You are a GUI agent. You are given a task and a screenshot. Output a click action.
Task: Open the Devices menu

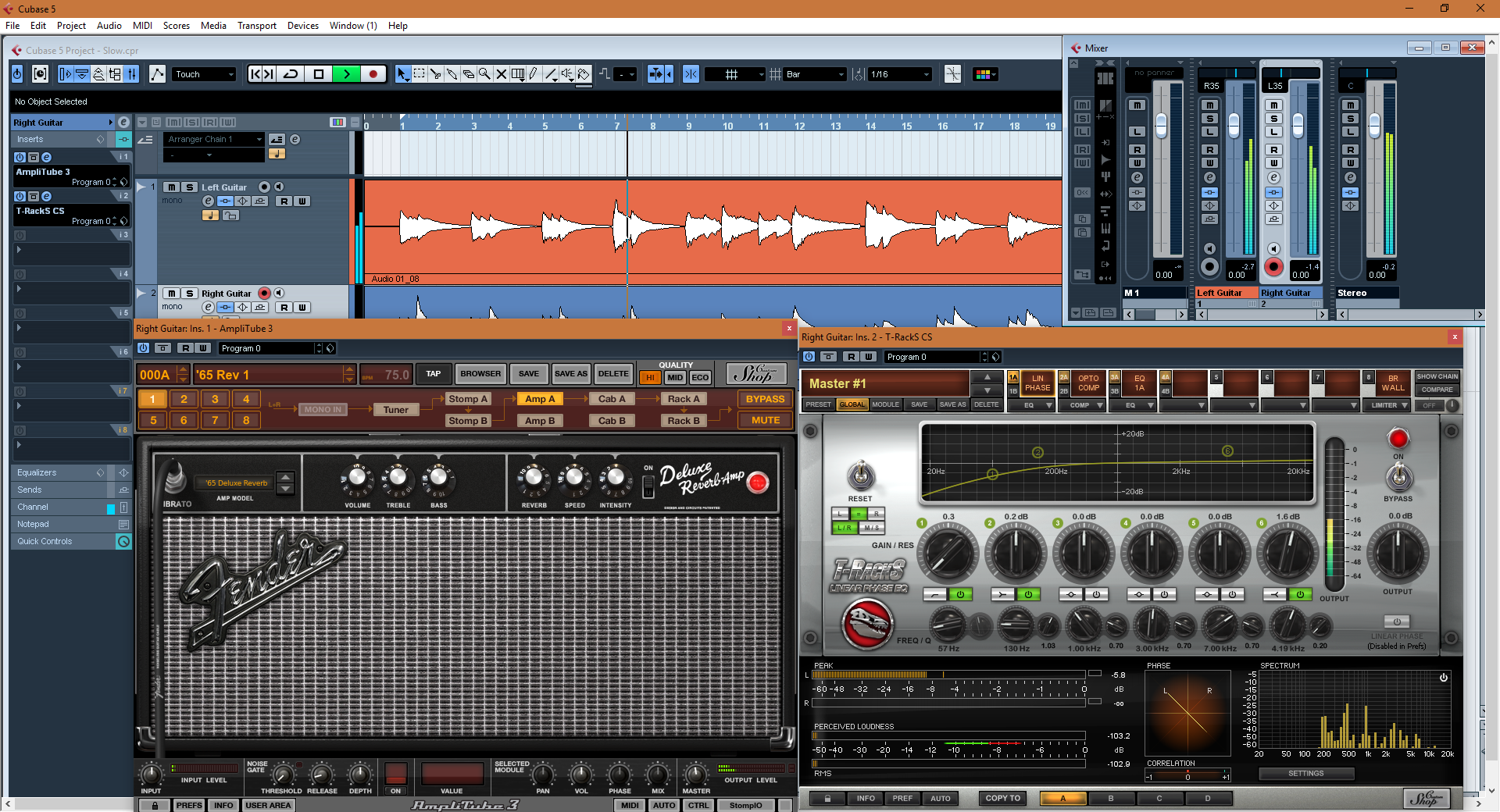[x=303, y=26]
